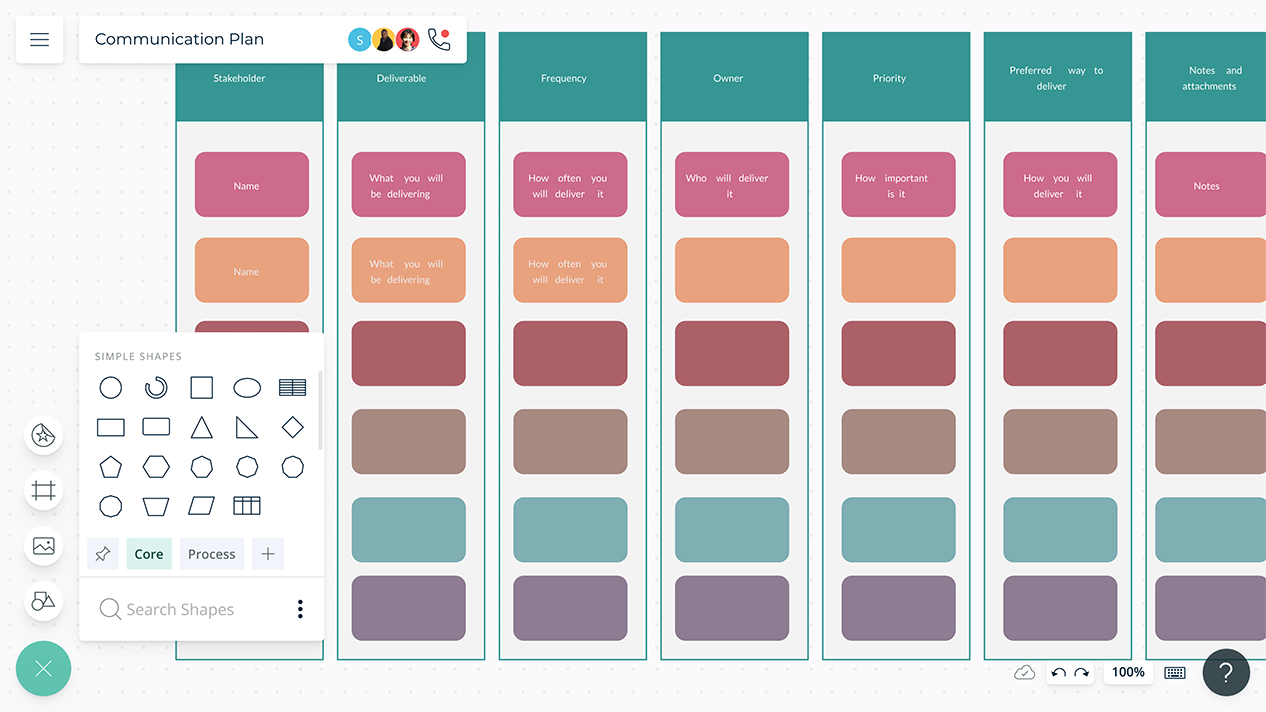Screen dimensions: 1266x712
Task: Open keyboard shortcuts icon
Action: [1175, 673]
